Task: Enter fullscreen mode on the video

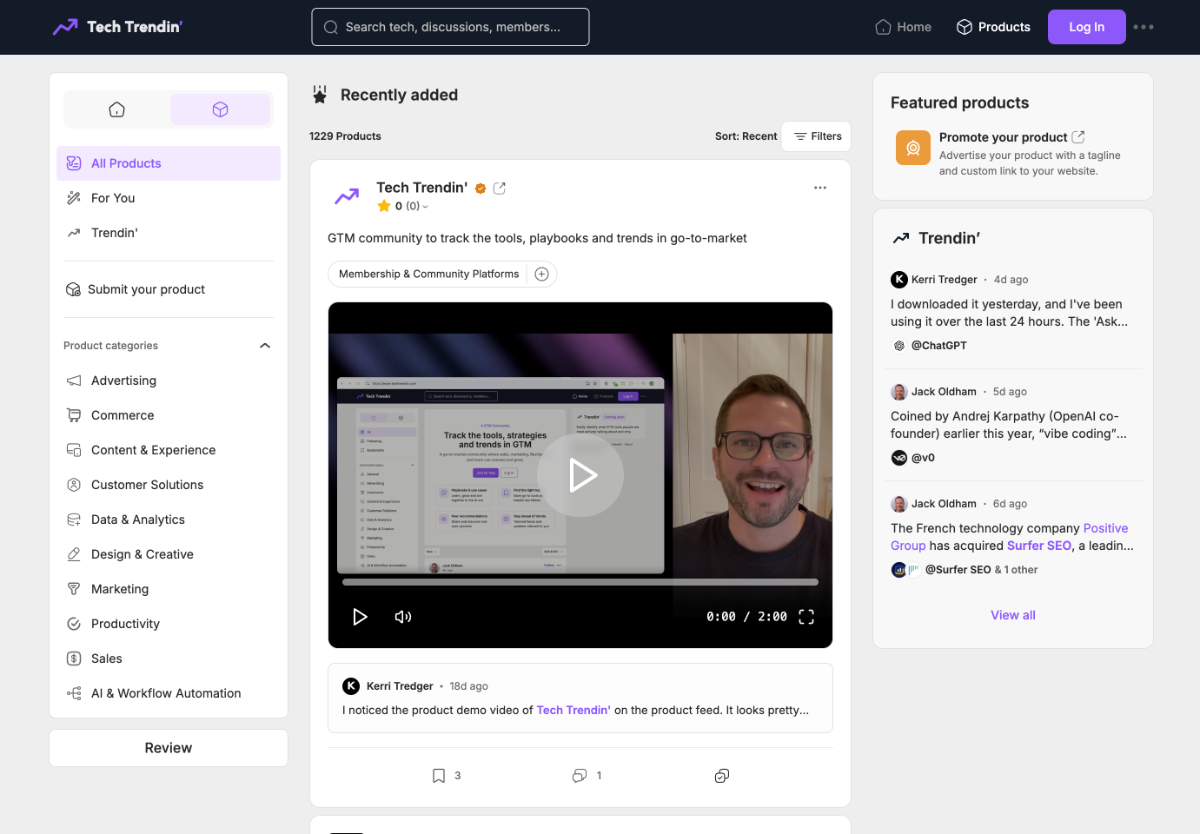Action: click(x=806, y=617)
